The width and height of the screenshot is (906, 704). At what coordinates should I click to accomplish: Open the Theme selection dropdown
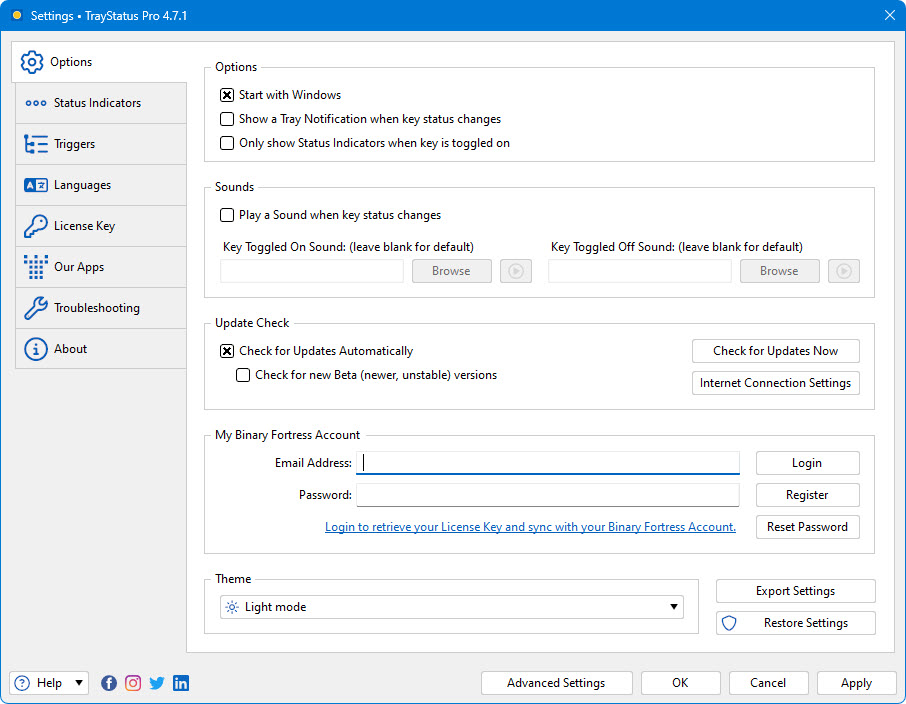[670, 607]
